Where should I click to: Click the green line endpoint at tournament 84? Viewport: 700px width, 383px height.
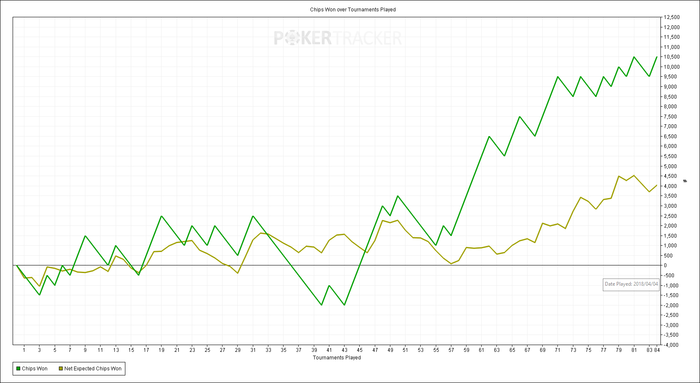tap(656, 57)
